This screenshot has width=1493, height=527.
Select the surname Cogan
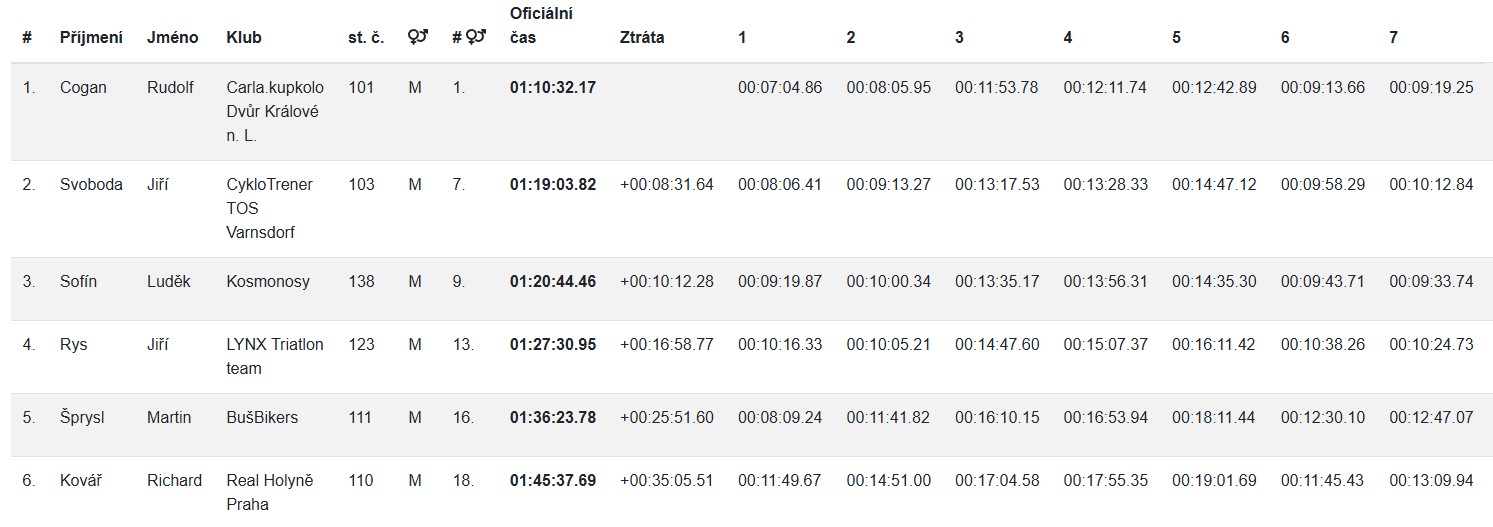pos(83,87)
